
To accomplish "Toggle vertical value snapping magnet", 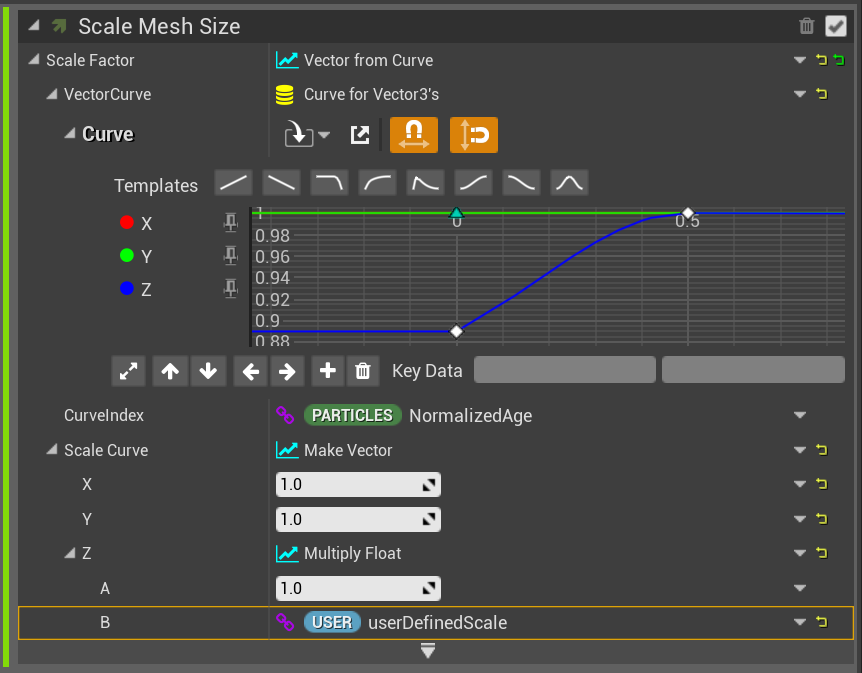I will coord(474,135).
